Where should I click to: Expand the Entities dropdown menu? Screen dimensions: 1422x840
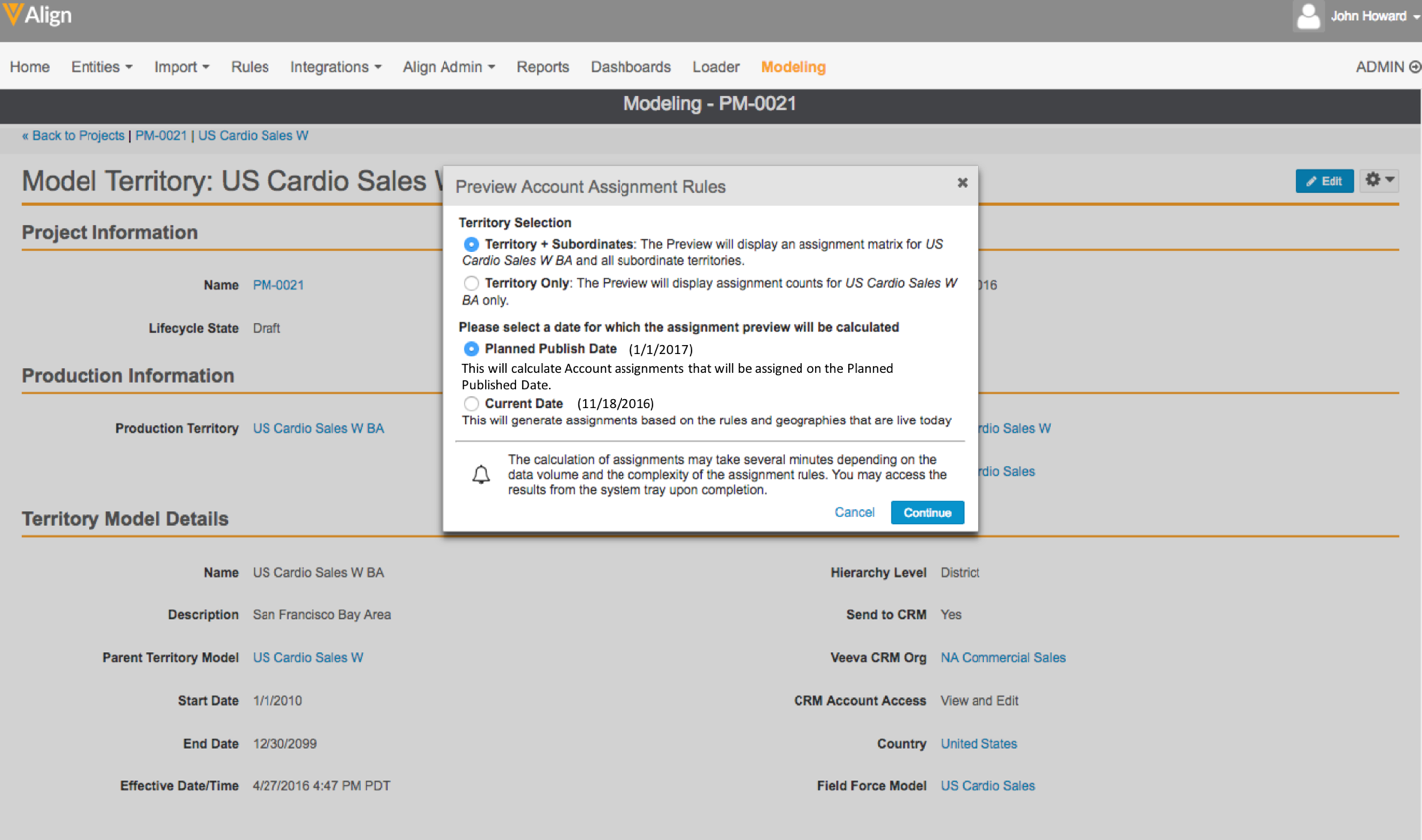click(101, 67)
